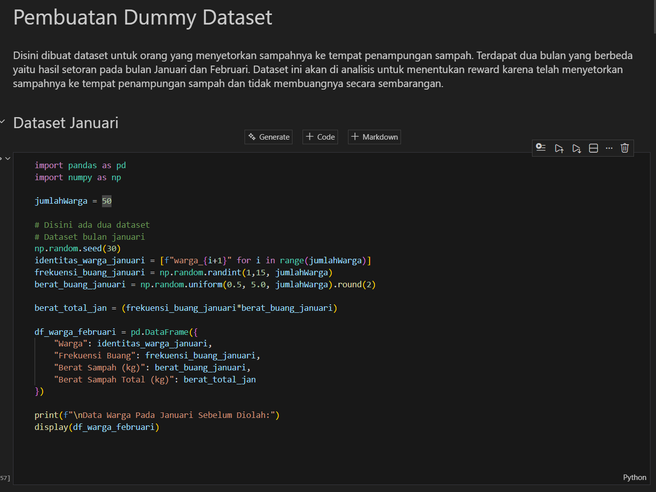This screenshot has height=492, width=656.
Task: Click the print Data Warga Pada Januari line
Action: pos(157,415)
